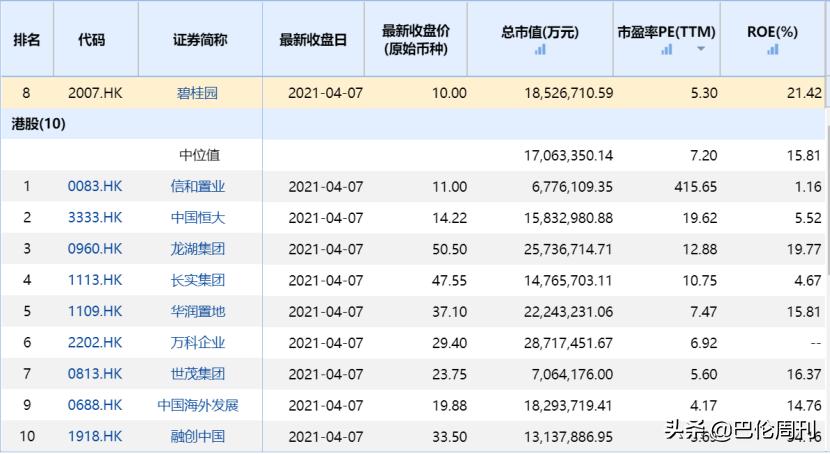Click the 证券简称 column header

coord(200,40)
